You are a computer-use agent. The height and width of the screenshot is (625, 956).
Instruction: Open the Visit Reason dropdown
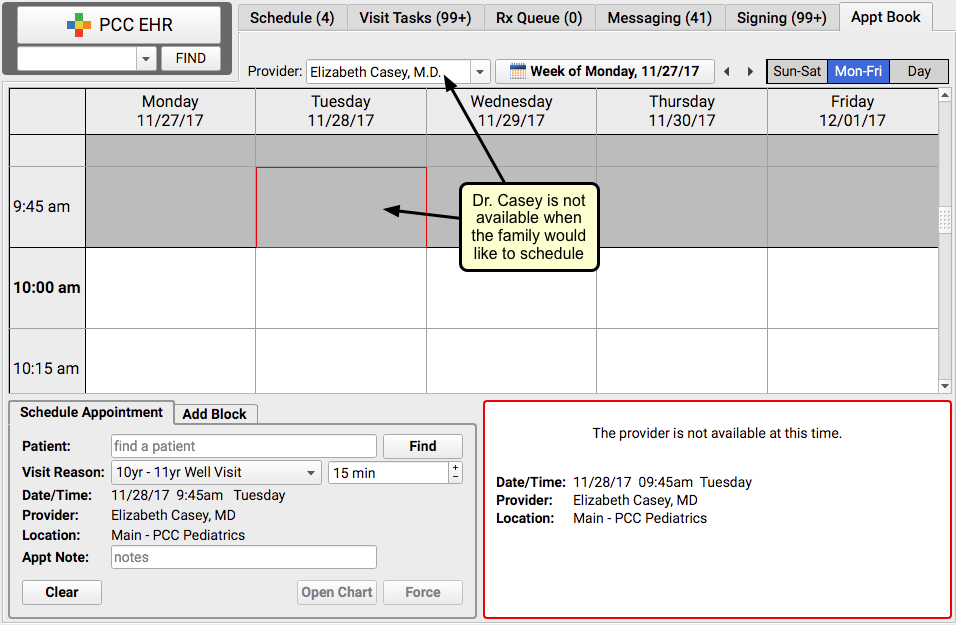click(216, 473)
